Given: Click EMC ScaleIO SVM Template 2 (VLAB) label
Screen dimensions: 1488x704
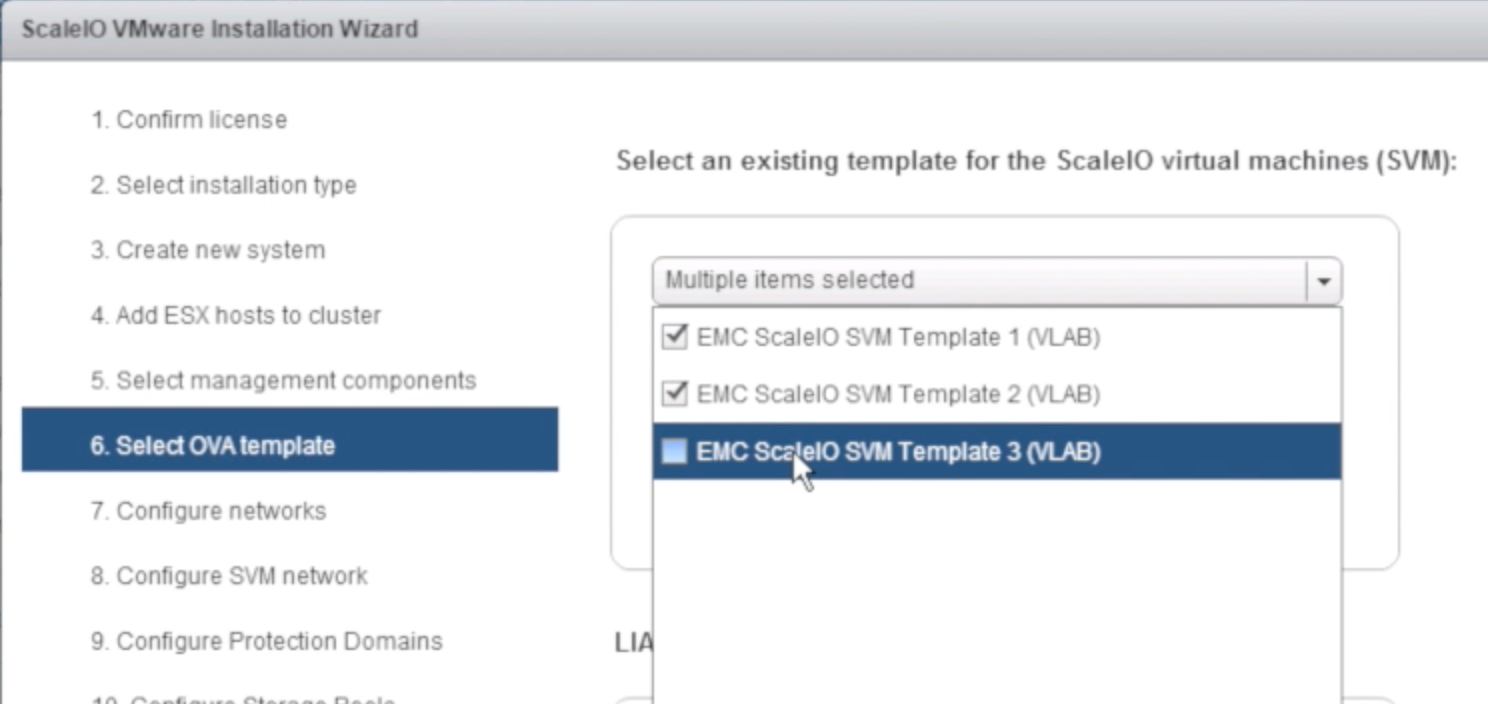Looking at the screenshot, I should (898, 394).
